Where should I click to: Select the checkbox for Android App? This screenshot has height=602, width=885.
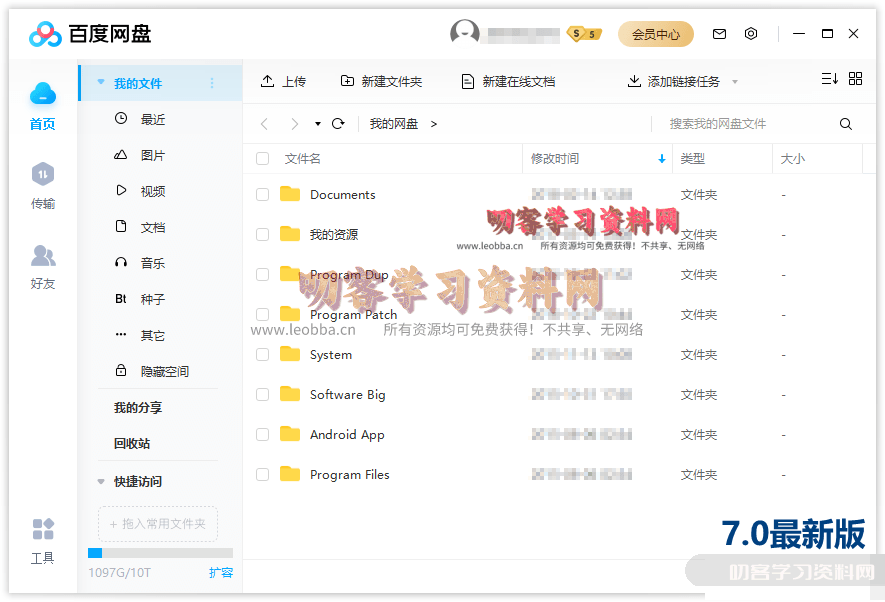(x=263, y=435)
